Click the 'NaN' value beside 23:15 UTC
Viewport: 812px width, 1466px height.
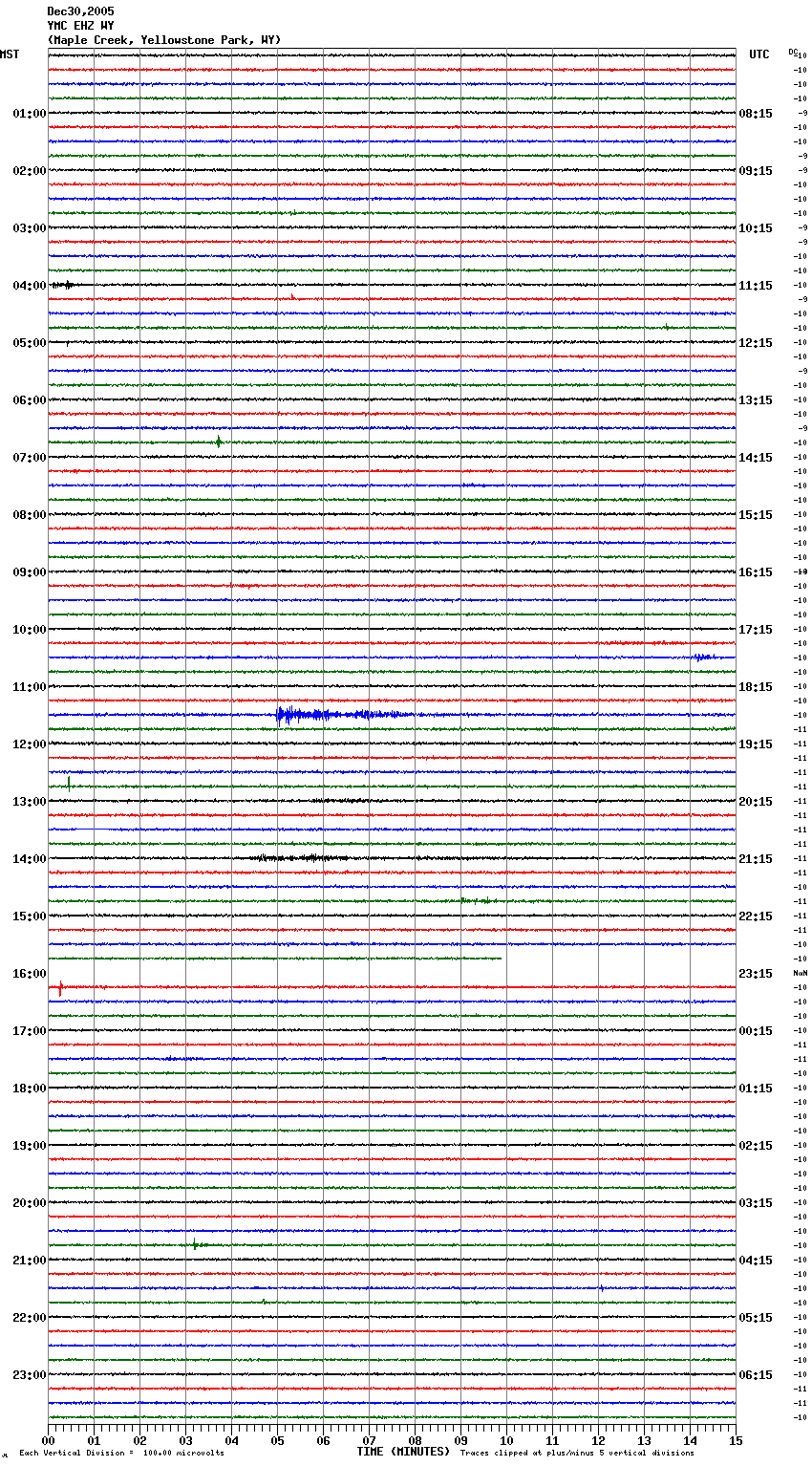click(801, 973)
